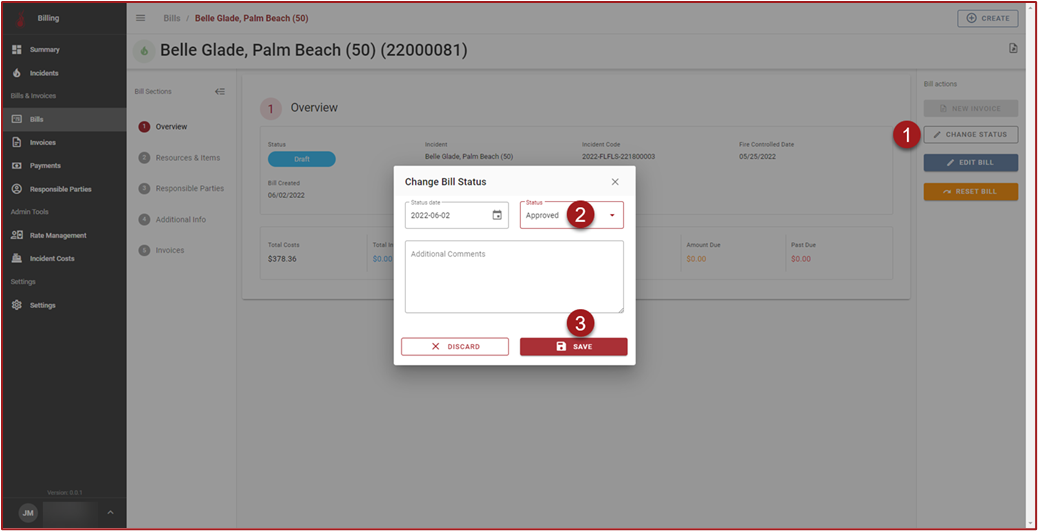
Task: Expand the JM user menu chevron
Action: coord(110,513)
